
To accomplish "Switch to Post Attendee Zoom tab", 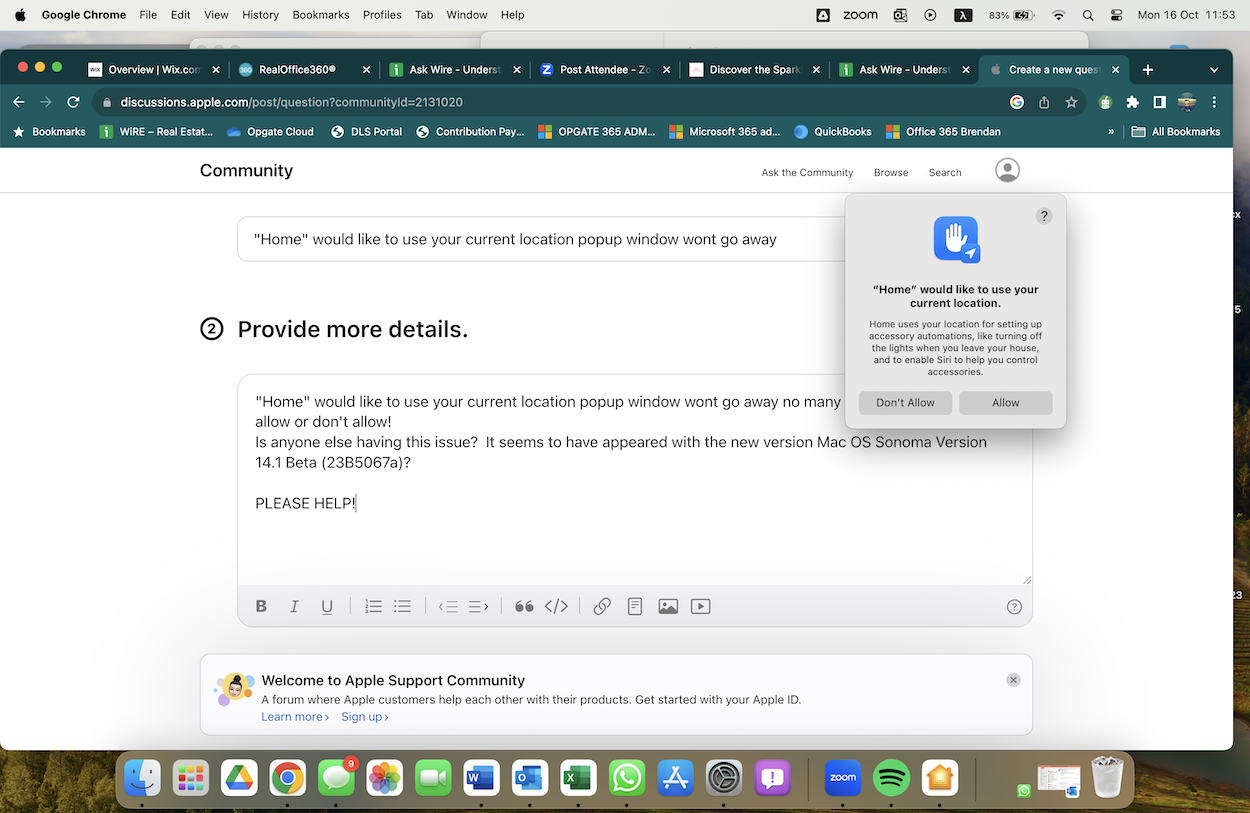I will [x=604, y=70].
